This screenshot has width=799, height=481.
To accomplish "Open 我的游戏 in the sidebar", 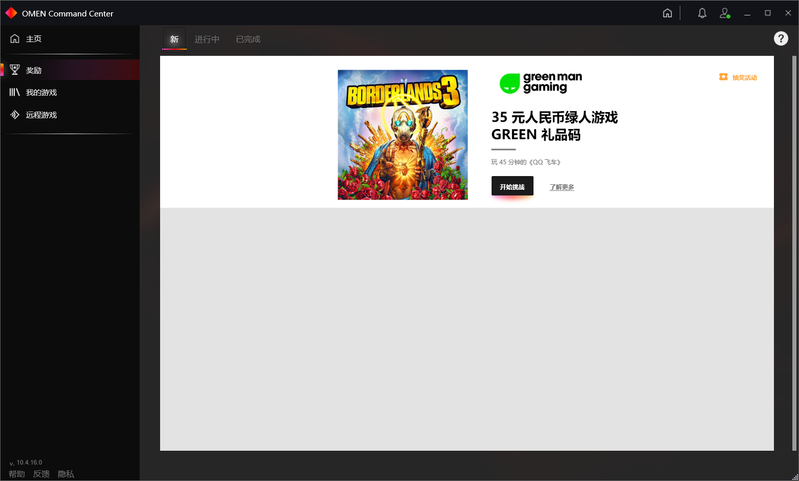I will 70,92.
